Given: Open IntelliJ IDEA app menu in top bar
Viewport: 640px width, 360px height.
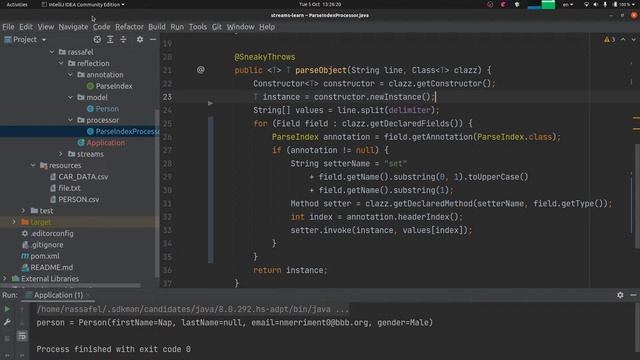Looking at the screenshot, I should (x=83, y=4).
